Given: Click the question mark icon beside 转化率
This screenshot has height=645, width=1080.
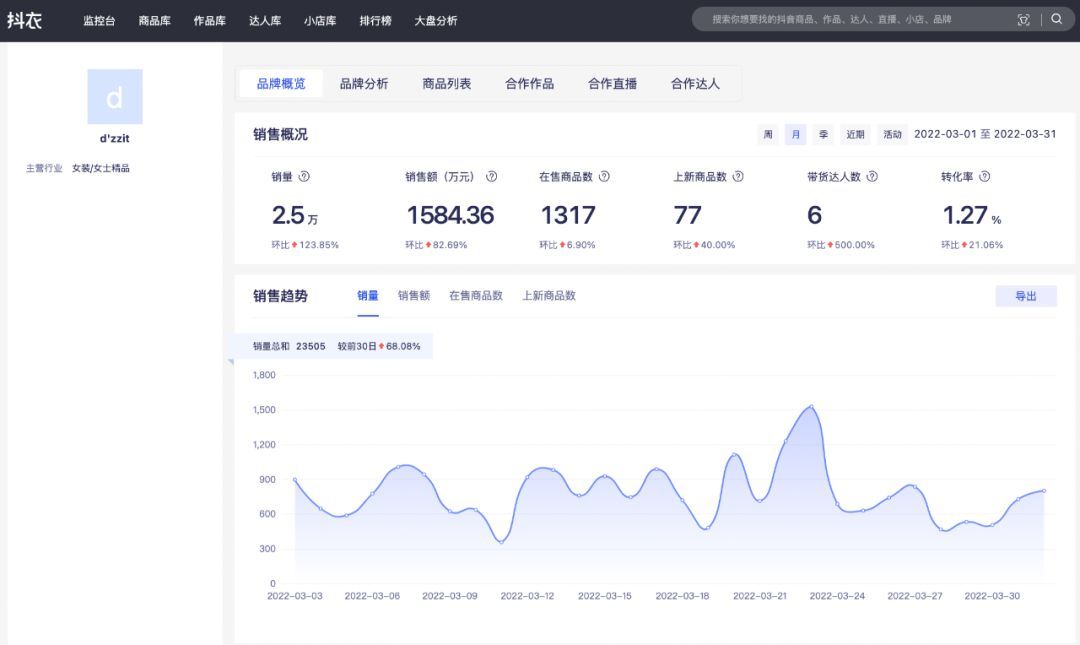Looking at the screenshot, I should click(x=986, y=175).
